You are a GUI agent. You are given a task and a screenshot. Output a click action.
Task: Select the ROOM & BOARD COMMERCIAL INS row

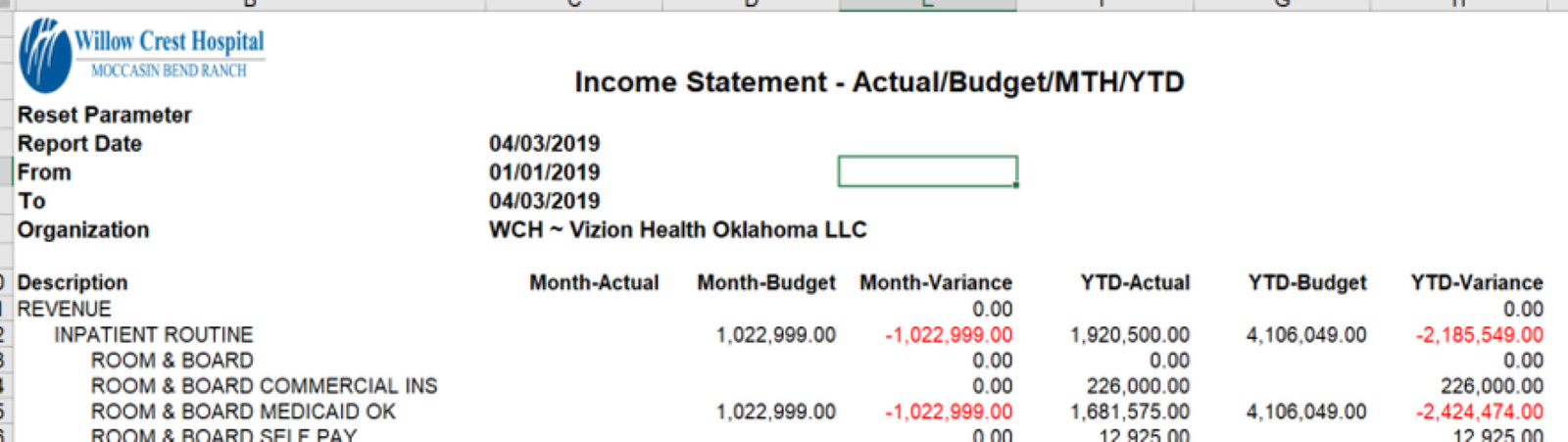pos(265,386)
